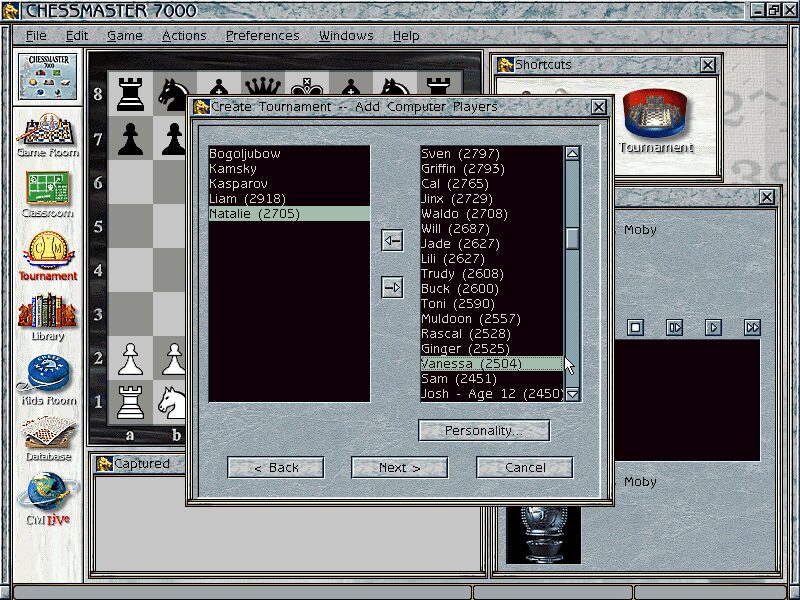Select Muldoon (2557) in the available list
Screen dimensions: 800x600
(470, 319)
